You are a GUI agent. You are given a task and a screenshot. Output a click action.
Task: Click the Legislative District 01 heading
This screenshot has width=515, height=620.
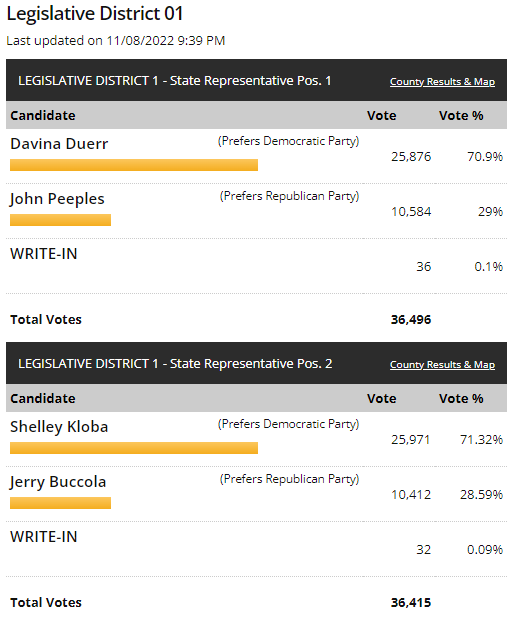[x=95, y=14]
